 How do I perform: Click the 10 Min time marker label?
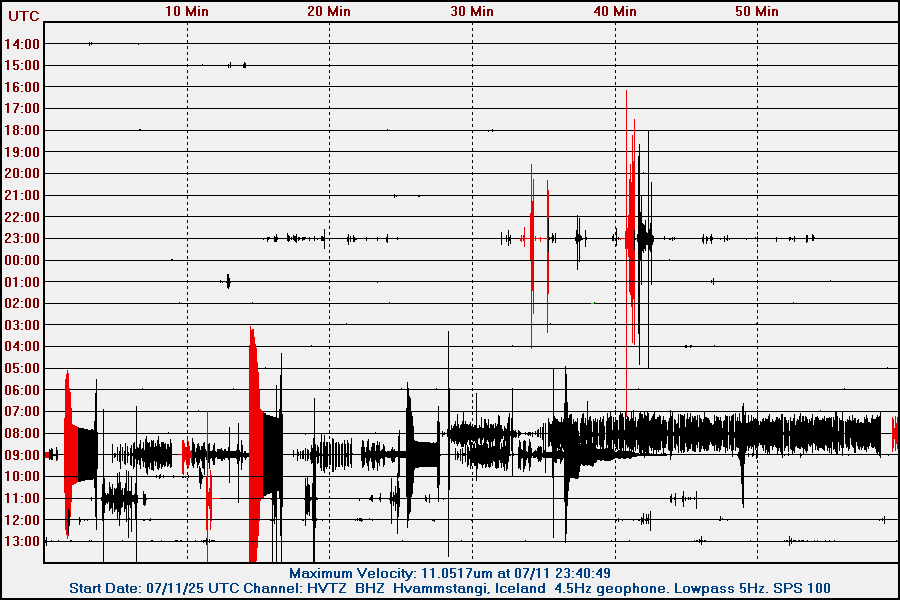tap(187, 11)
